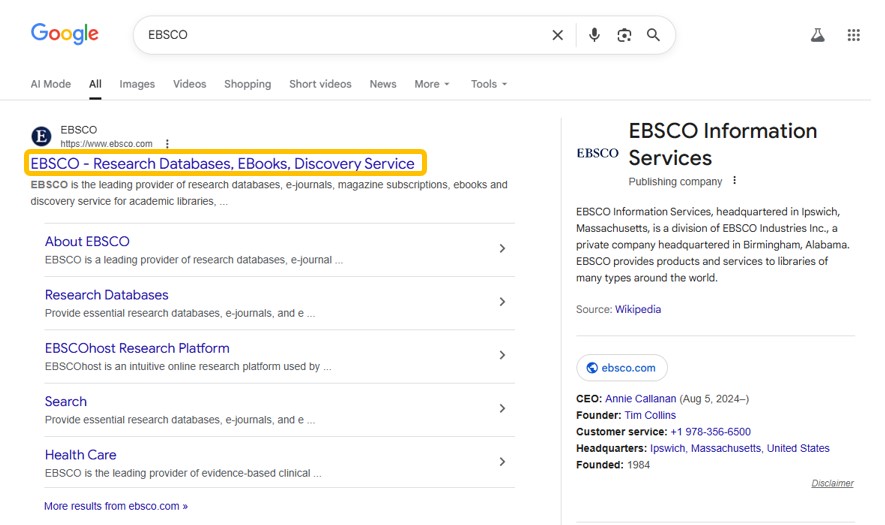The height and width of the screenshot is (525, 885).
Task: Go to Google homepage via logo
Action: [x=65, y=34]
